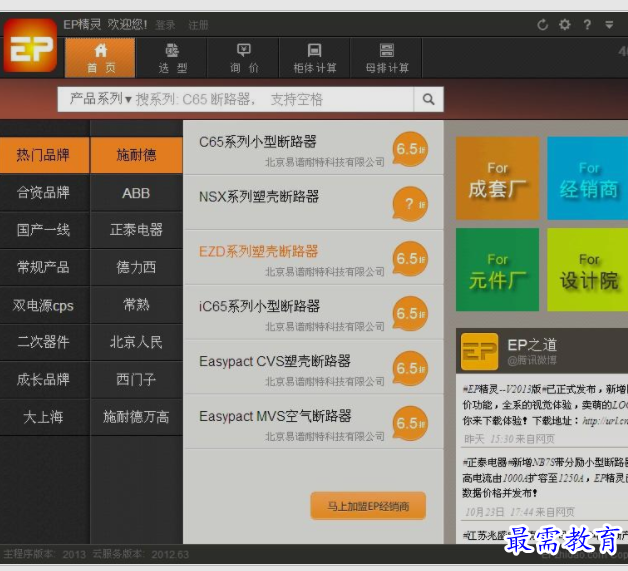Choose the 正泰电器 brand
This screenshot has height=571, width=628.
136,230
